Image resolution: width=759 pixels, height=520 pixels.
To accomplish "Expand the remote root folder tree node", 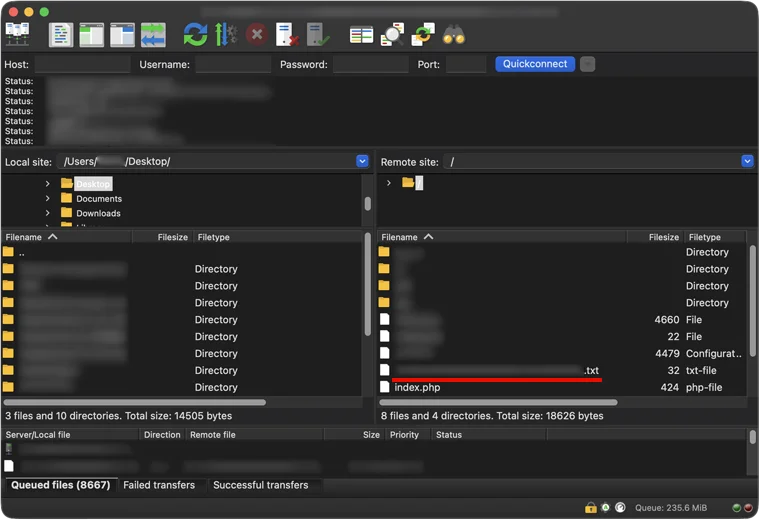I will coord(389,183).
